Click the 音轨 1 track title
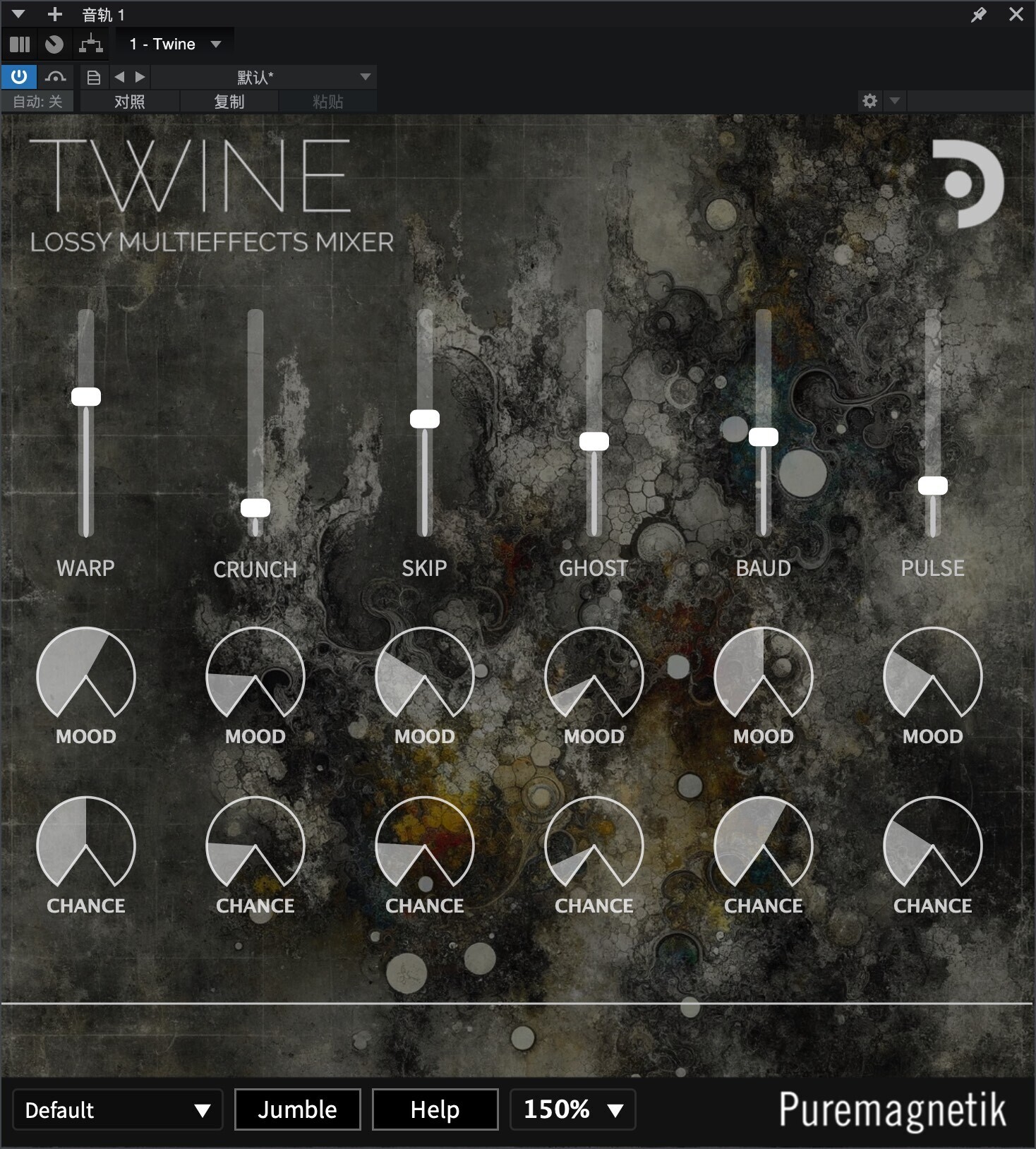 104,15
